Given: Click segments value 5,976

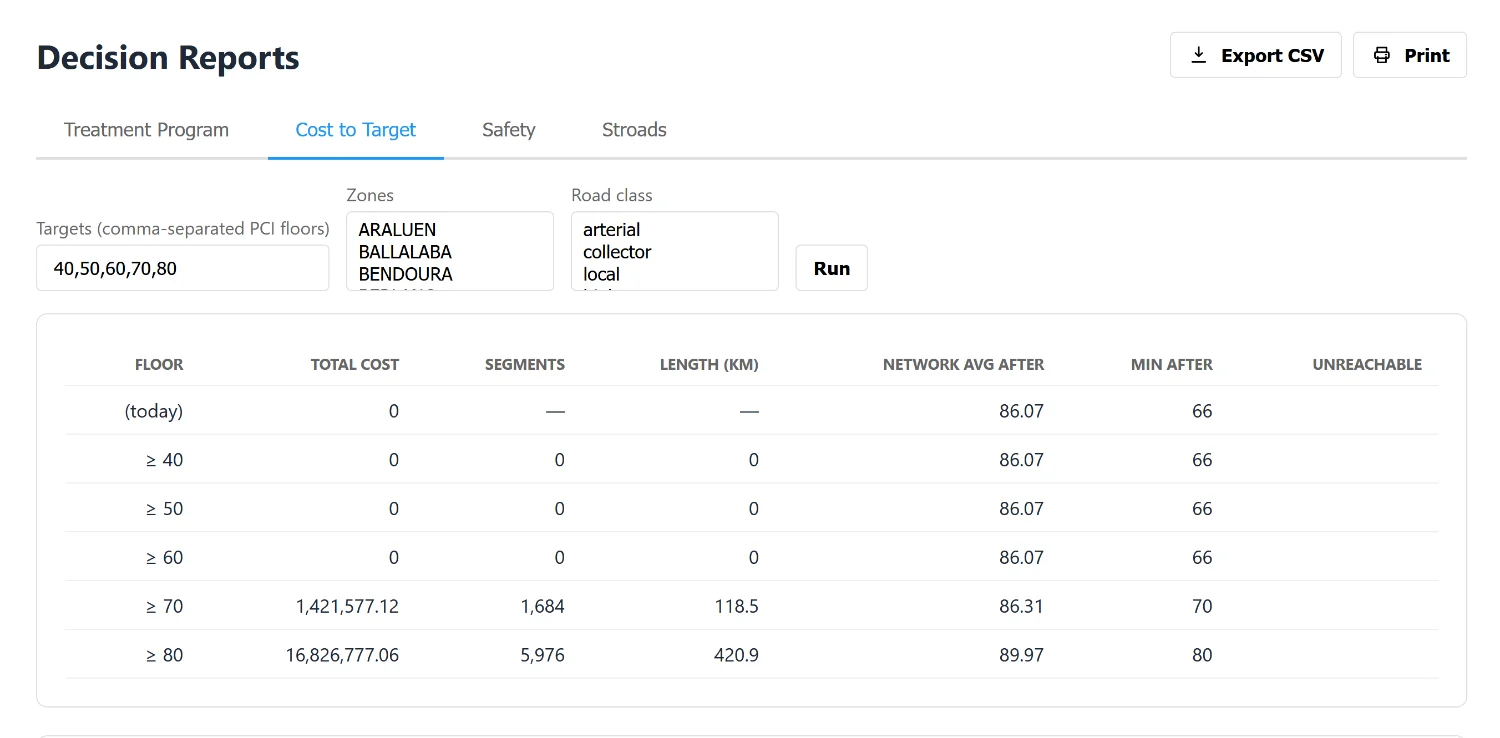Looking at the screenshot, I should point(543,655).
